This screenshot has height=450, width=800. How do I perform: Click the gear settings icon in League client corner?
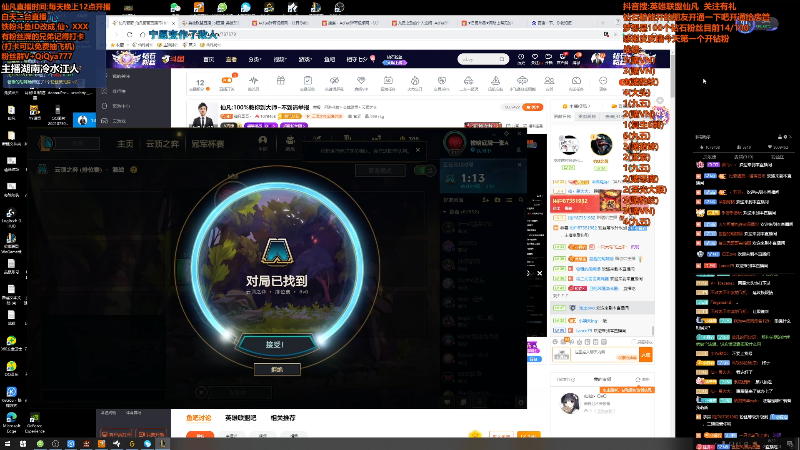(x=521, y=402)
